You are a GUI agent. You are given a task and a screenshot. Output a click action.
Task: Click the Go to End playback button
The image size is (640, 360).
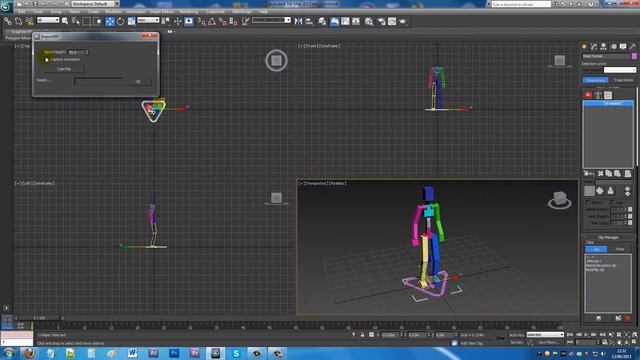coord(603,335)
